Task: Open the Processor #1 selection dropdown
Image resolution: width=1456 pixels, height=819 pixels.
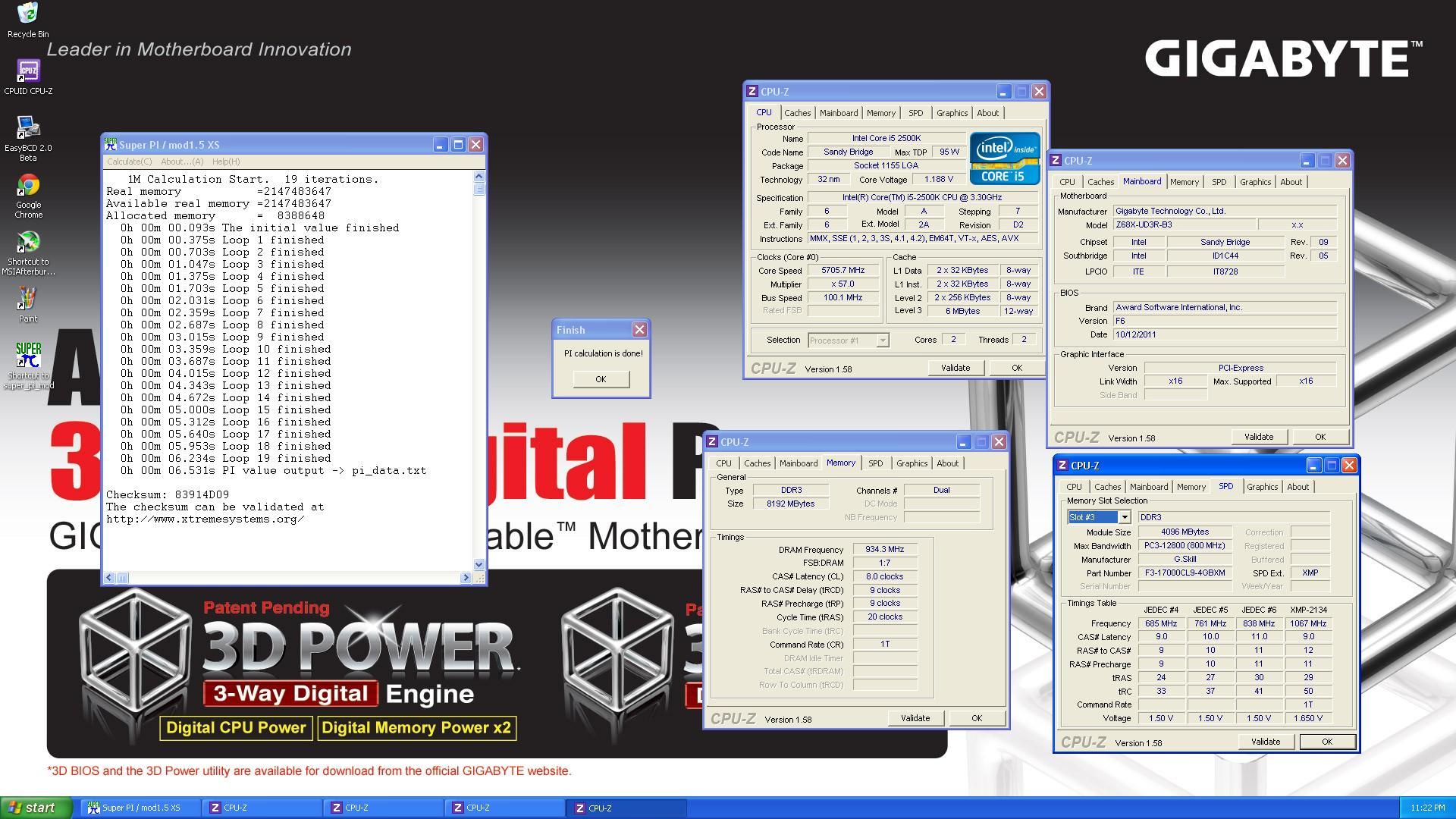Action: 882,340
